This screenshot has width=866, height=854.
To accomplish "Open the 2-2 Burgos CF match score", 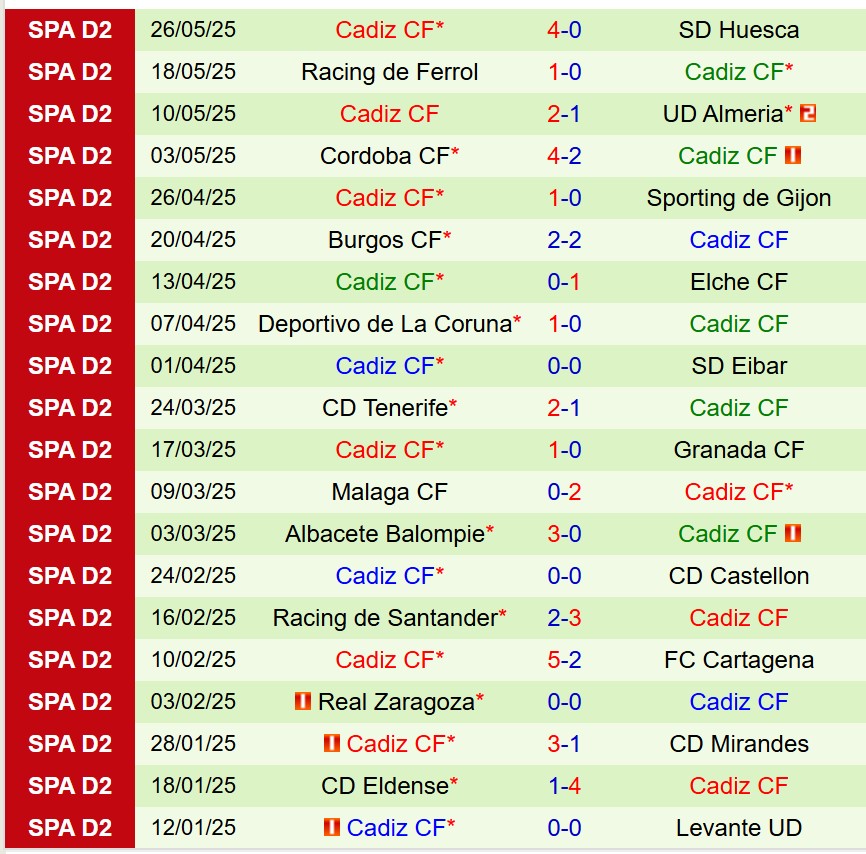I will (x=564, y=240).
